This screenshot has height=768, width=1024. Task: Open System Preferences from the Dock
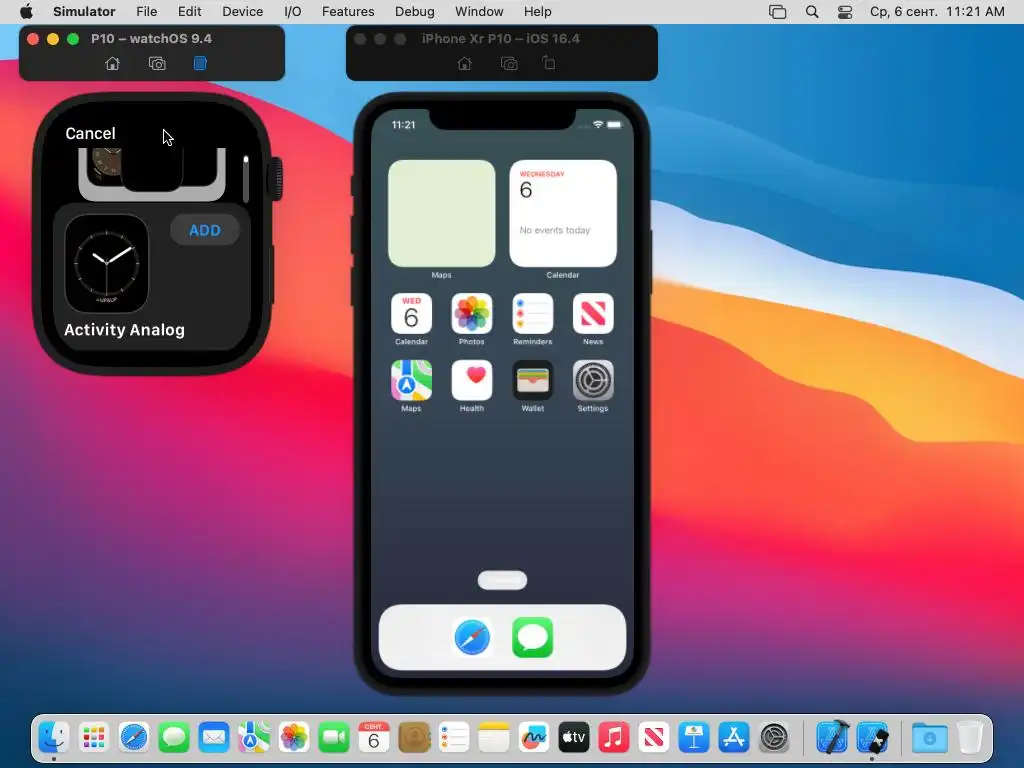click(775, 738)
